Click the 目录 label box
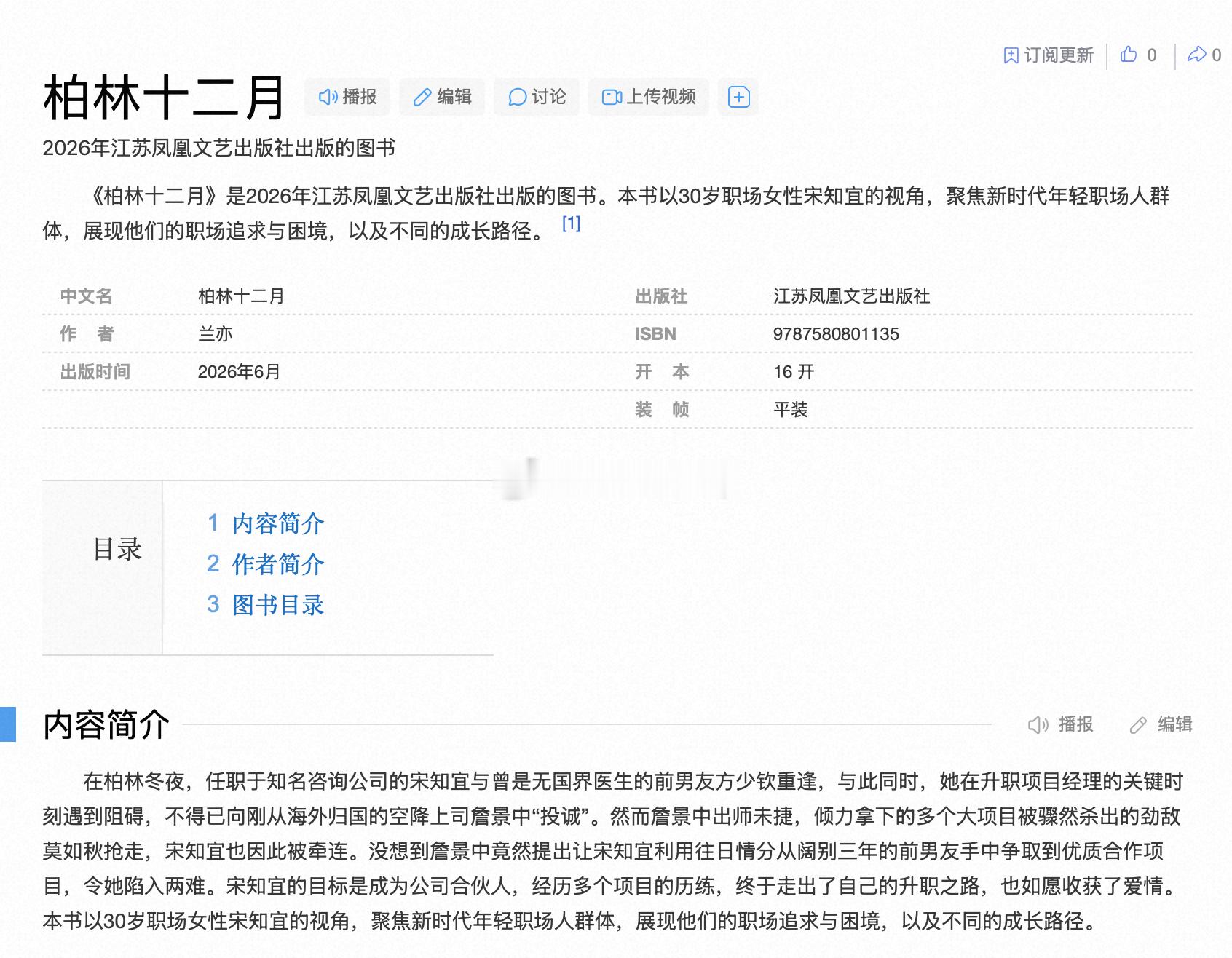This screenshot has height=958, width=1232. click(x=102, y=568)
